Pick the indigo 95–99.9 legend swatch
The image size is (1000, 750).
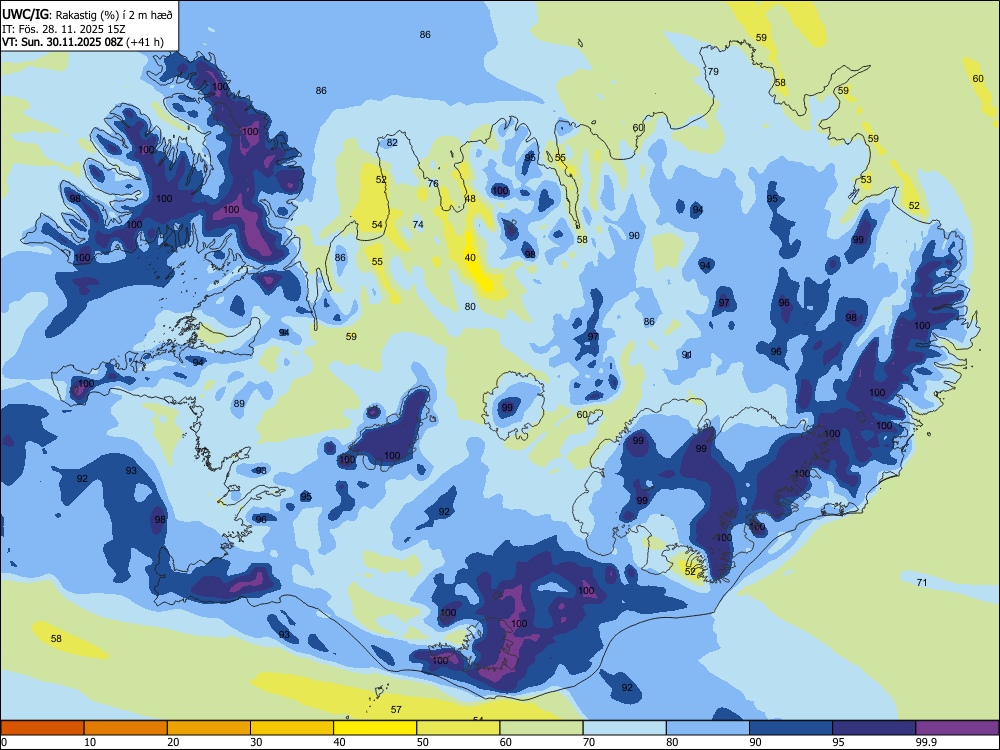[874, 728]
